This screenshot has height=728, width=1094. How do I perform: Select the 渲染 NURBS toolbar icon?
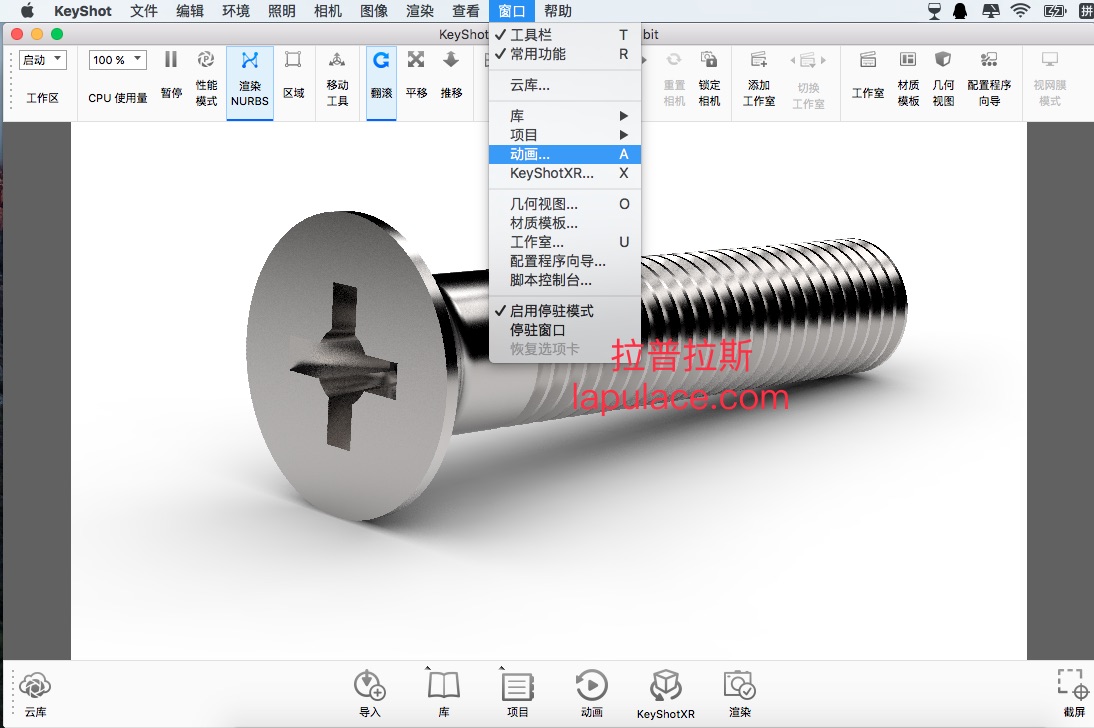click(250, 60)
